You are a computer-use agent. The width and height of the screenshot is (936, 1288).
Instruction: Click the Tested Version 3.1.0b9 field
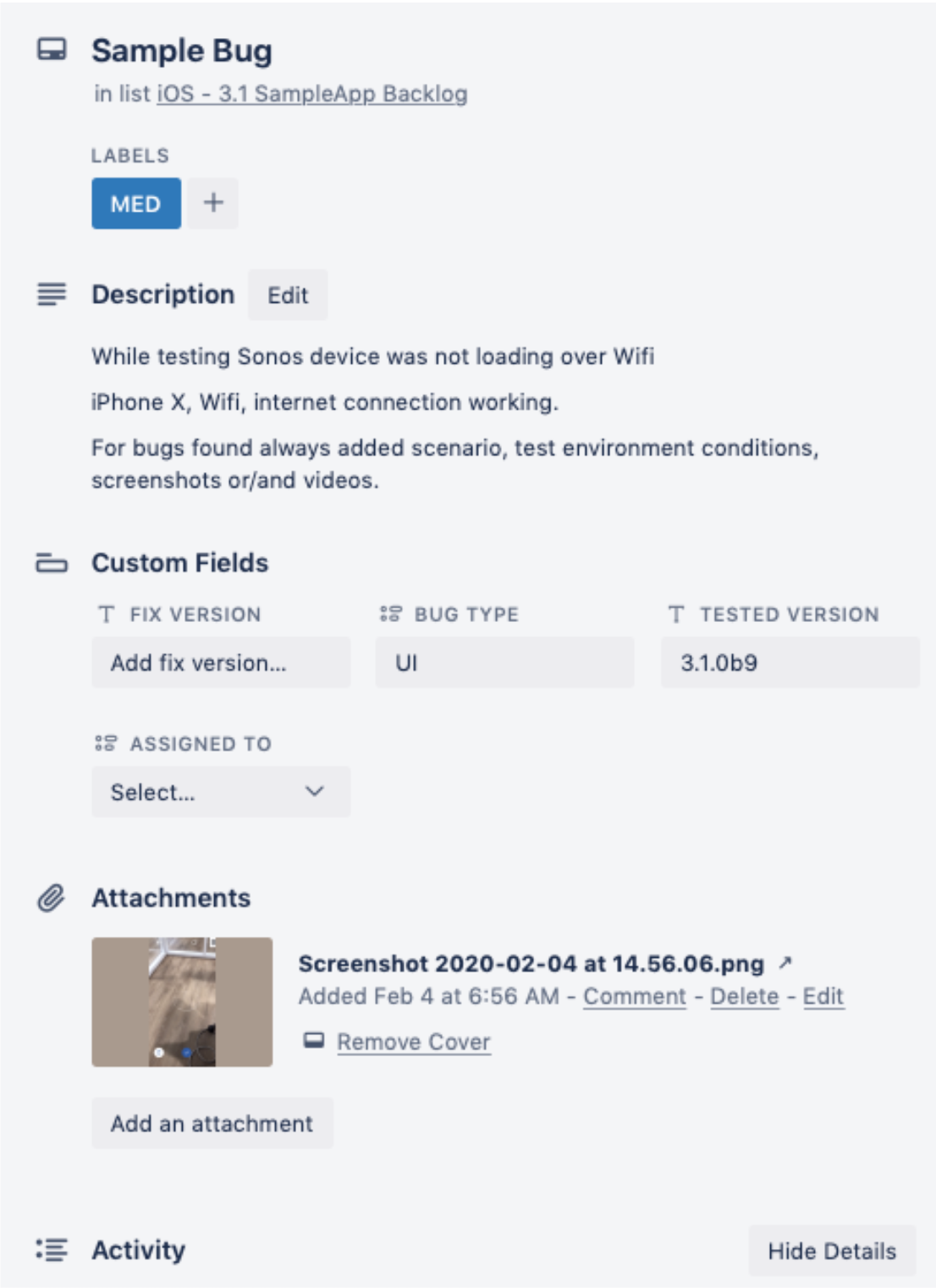[789, 663]
